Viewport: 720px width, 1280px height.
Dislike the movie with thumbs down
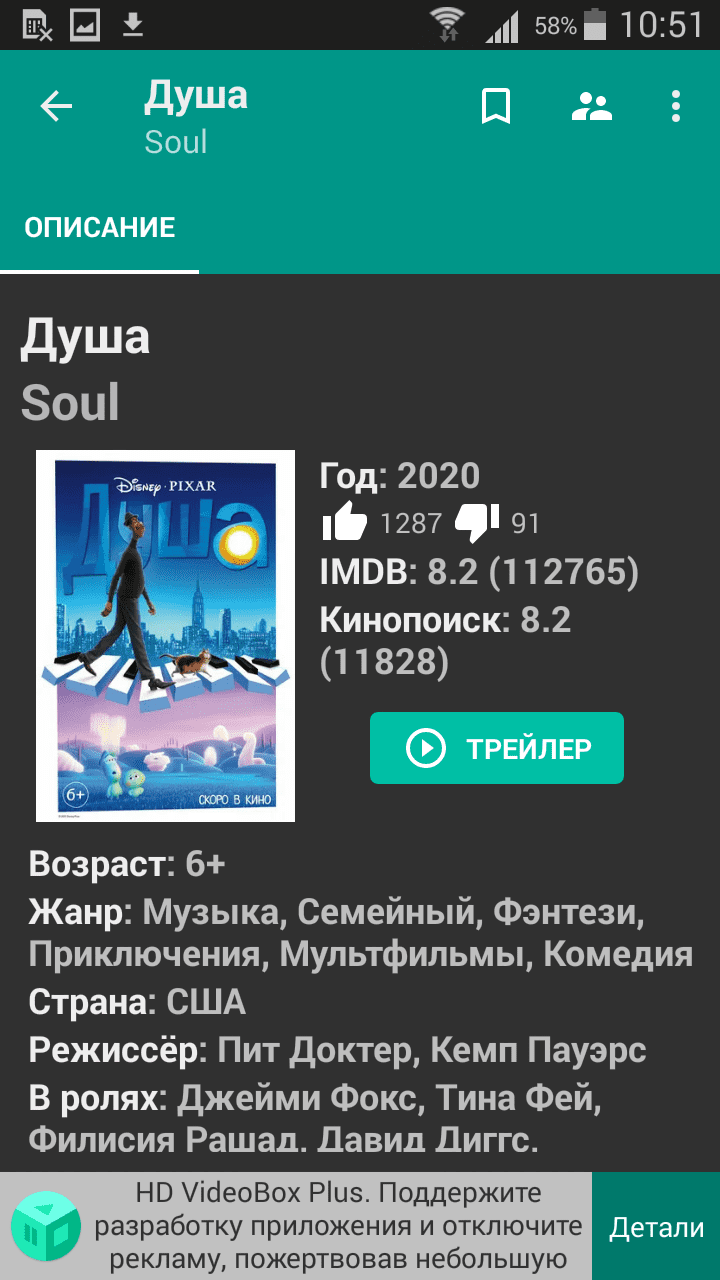[478, 522]
